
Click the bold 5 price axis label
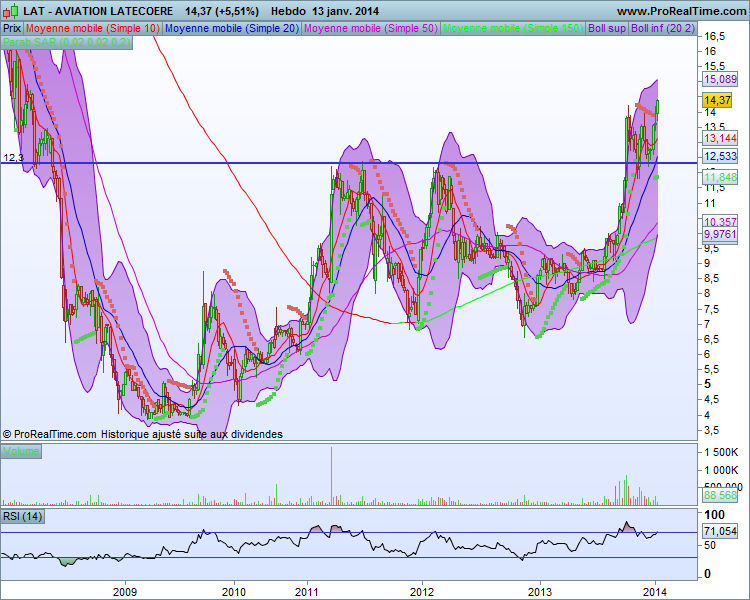707,384
